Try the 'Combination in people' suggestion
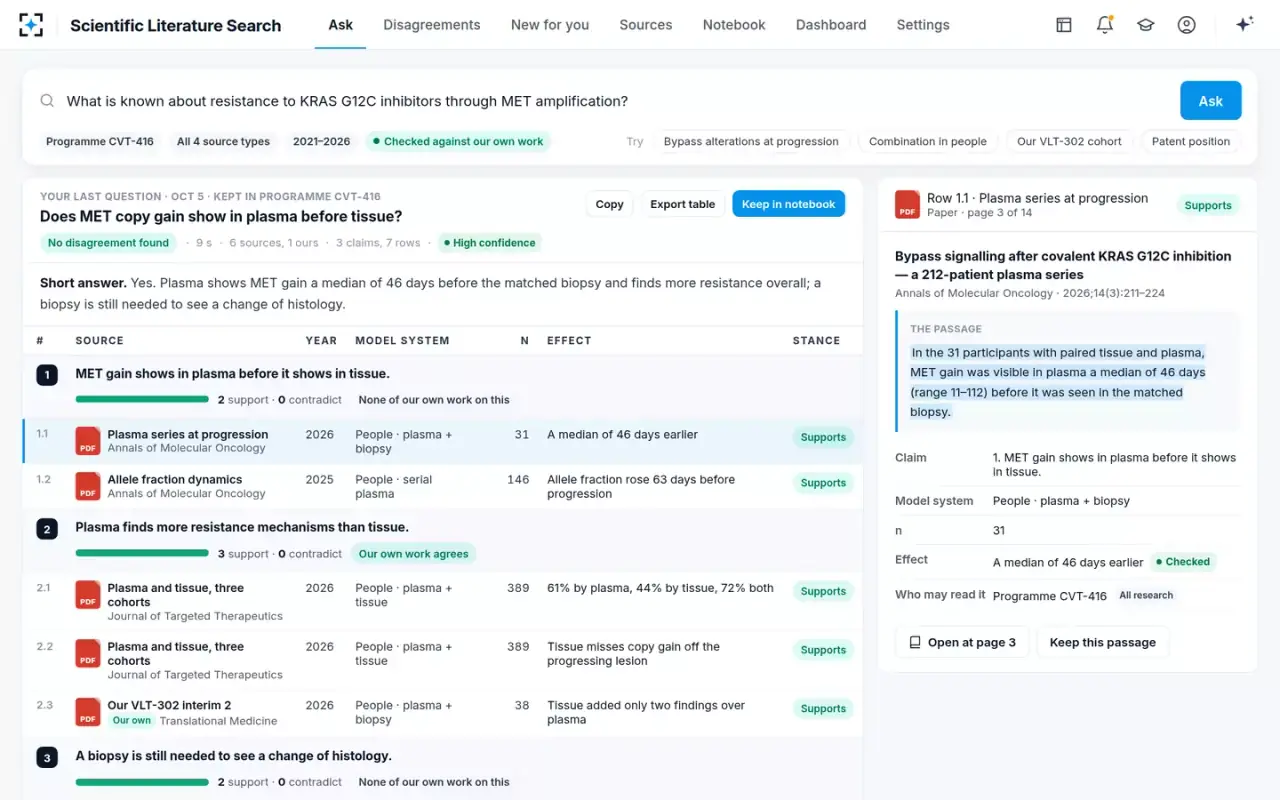Screen dimensions: 1280x800 point(928,142)
